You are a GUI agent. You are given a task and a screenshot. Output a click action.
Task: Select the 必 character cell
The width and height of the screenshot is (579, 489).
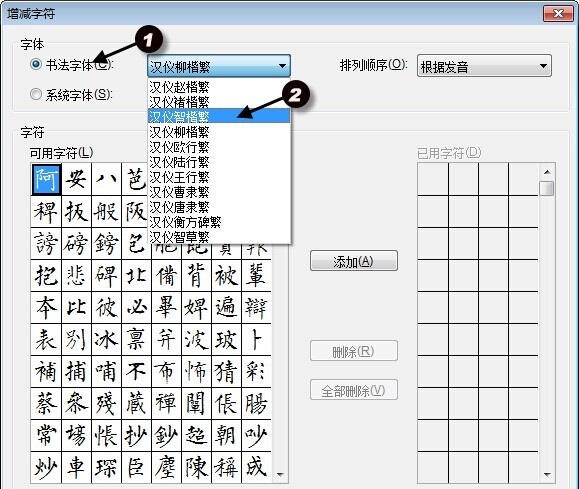pos(136,308)
